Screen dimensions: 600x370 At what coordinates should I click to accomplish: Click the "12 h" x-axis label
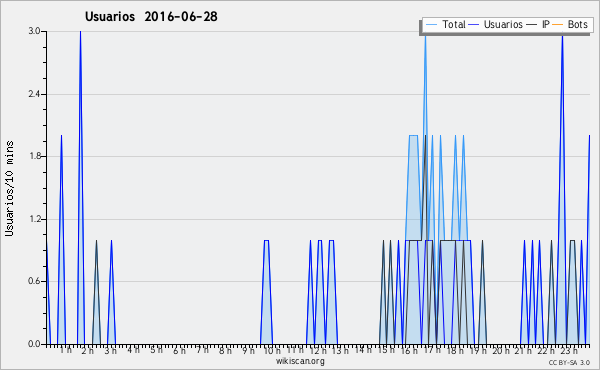(318, 350)
